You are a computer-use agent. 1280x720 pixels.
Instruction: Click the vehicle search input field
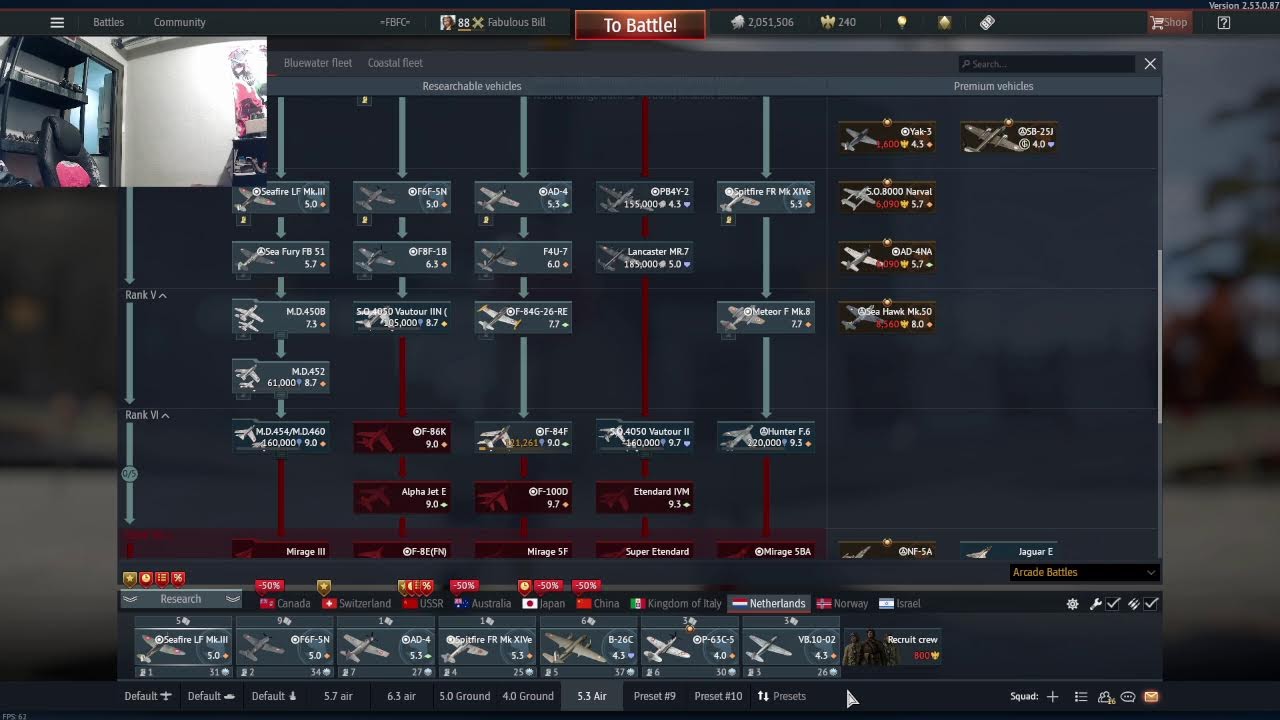tap(1046, 64)
